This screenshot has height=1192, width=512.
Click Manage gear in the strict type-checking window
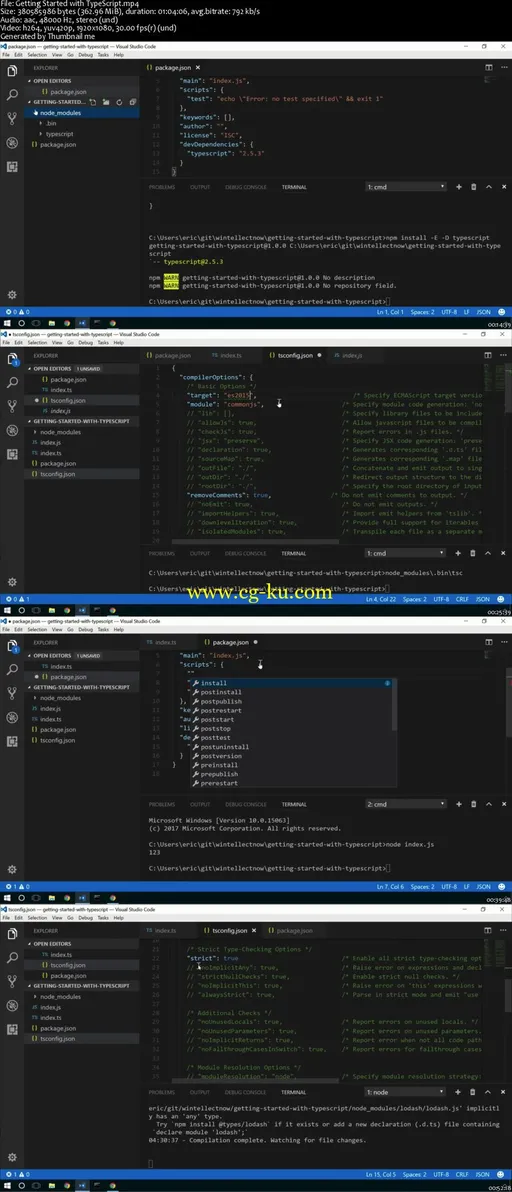tap(11, 1156)
